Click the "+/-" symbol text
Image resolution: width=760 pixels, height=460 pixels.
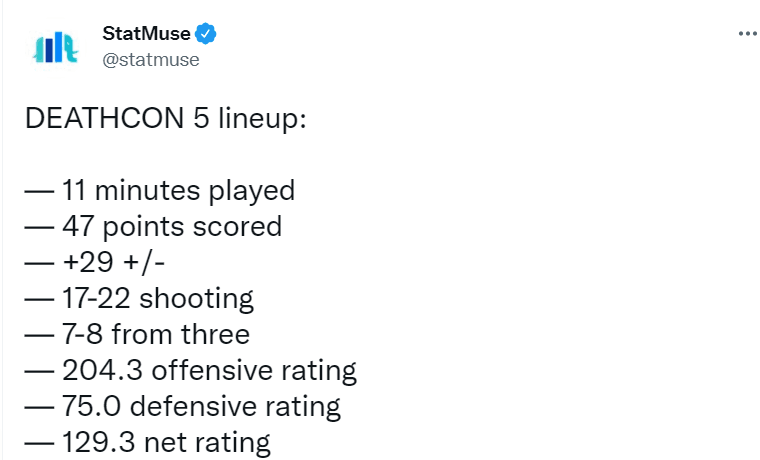click(x=144, y=262)
